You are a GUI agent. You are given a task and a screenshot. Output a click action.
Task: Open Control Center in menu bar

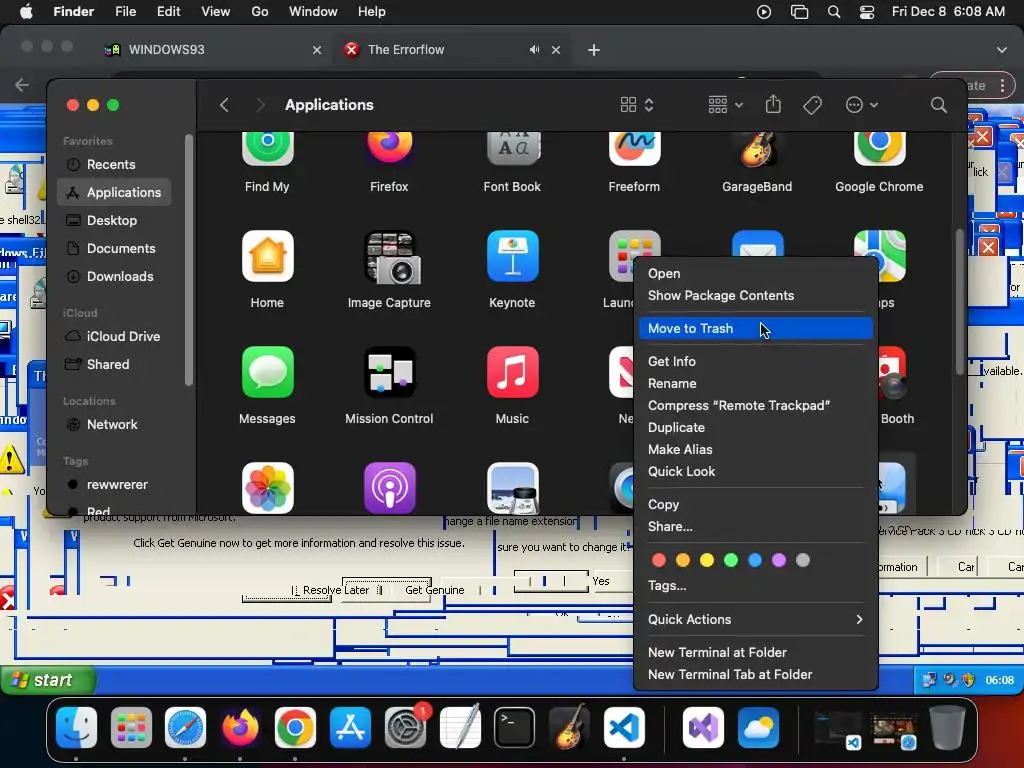coord(867,12)
